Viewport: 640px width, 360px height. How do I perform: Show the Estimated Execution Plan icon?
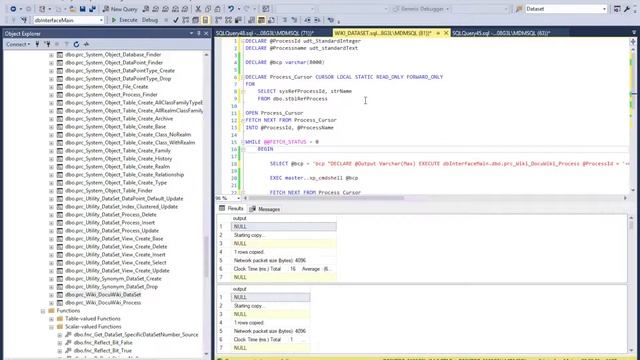186,20
